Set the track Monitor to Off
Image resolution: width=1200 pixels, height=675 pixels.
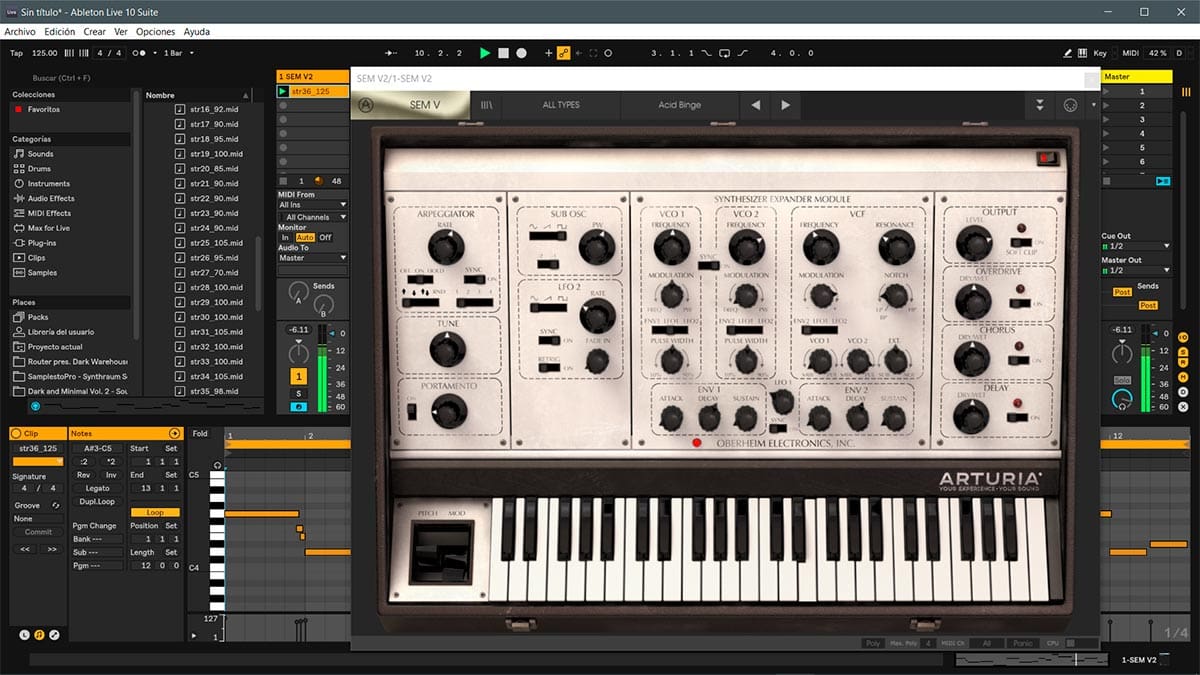[x=325, y=237]
